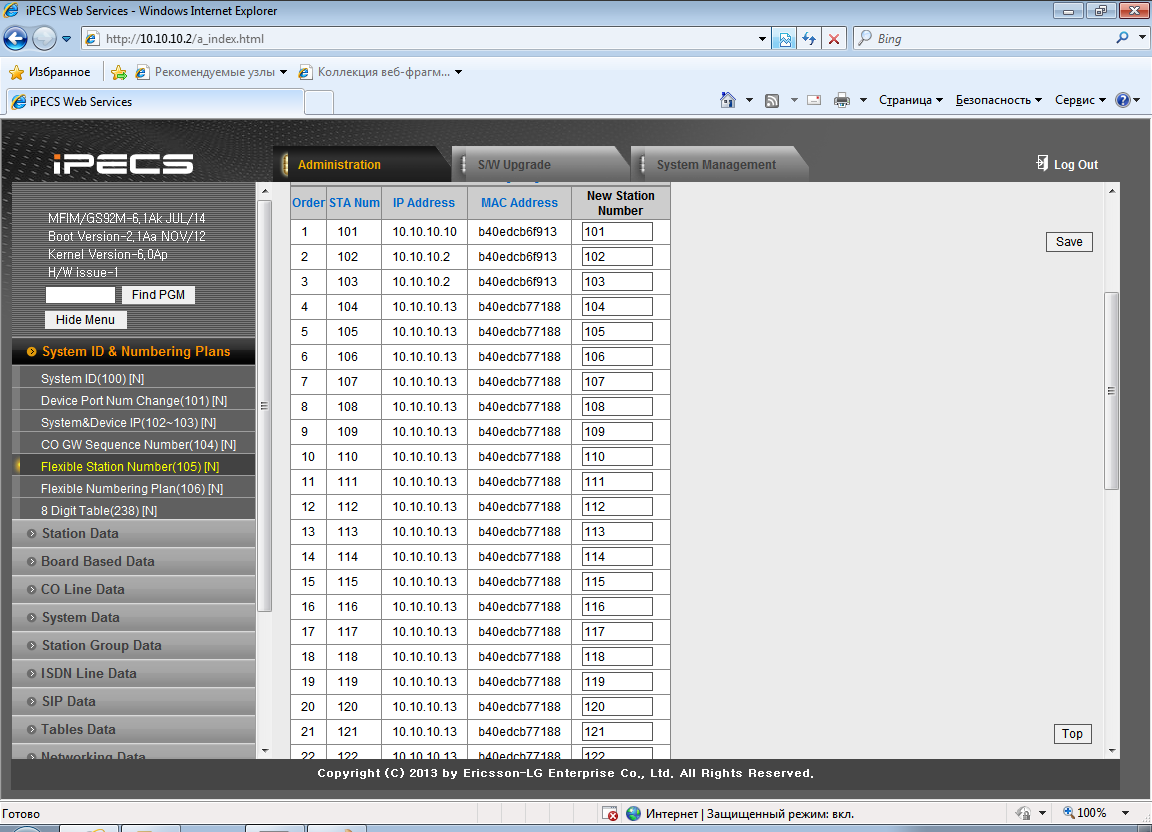This screenshot has width=1152, height=832.
Task: Click the Home page icon
Action: pos(728,100)
